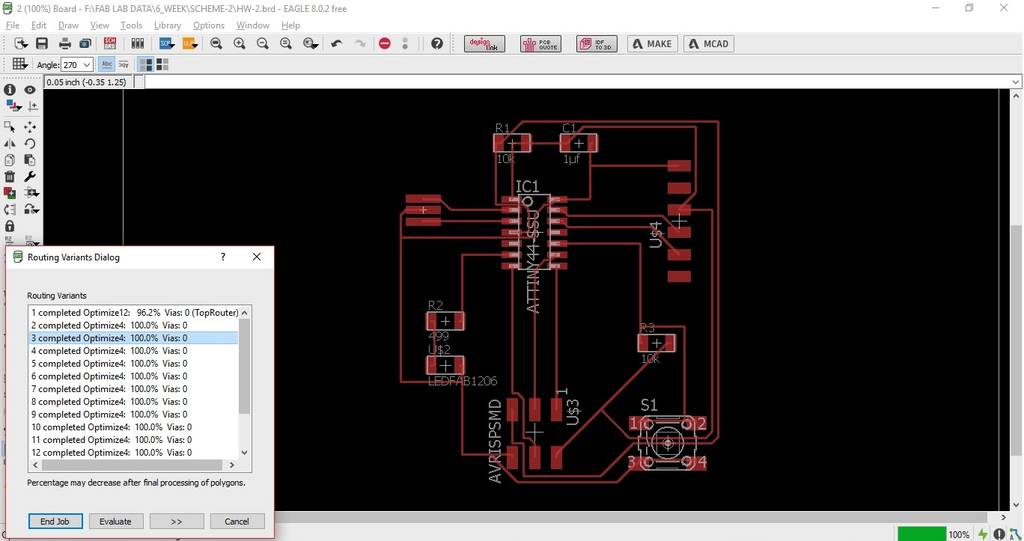1024x541 pixels.
Task: Select the Copy tool
Action: click(x=10, y=159)
